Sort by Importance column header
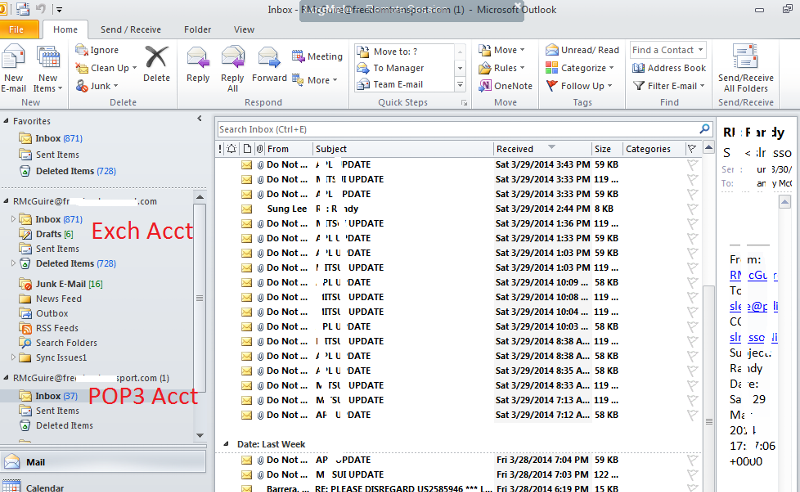 220,149
